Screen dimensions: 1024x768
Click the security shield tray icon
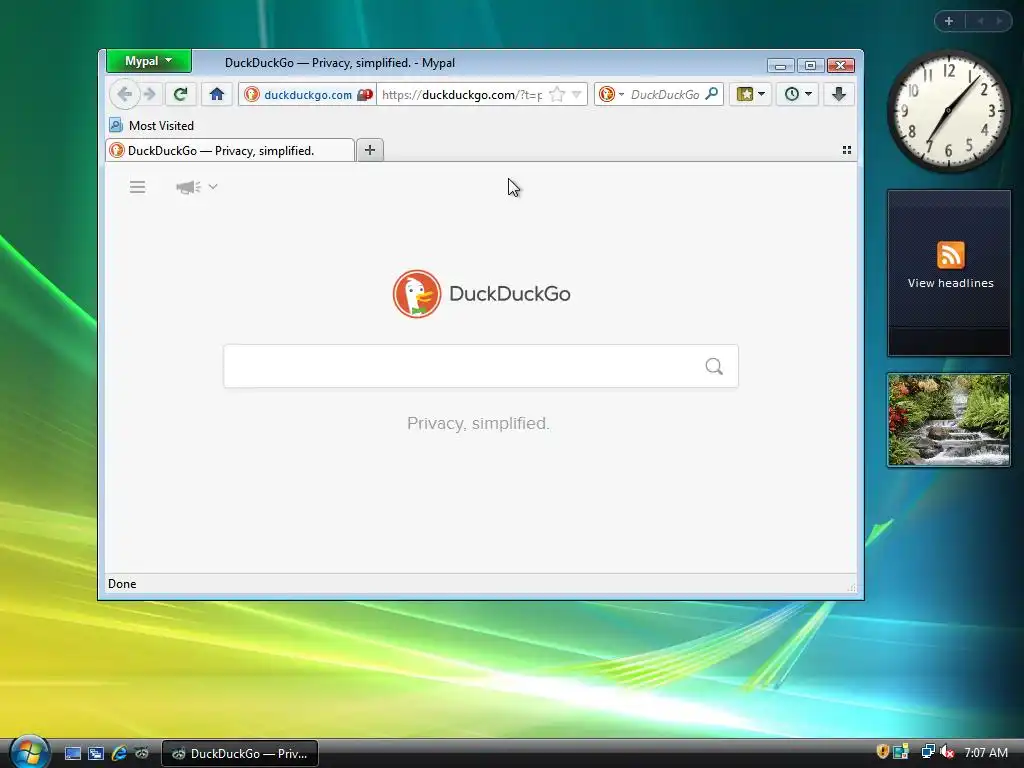click(x=882, y=752)
